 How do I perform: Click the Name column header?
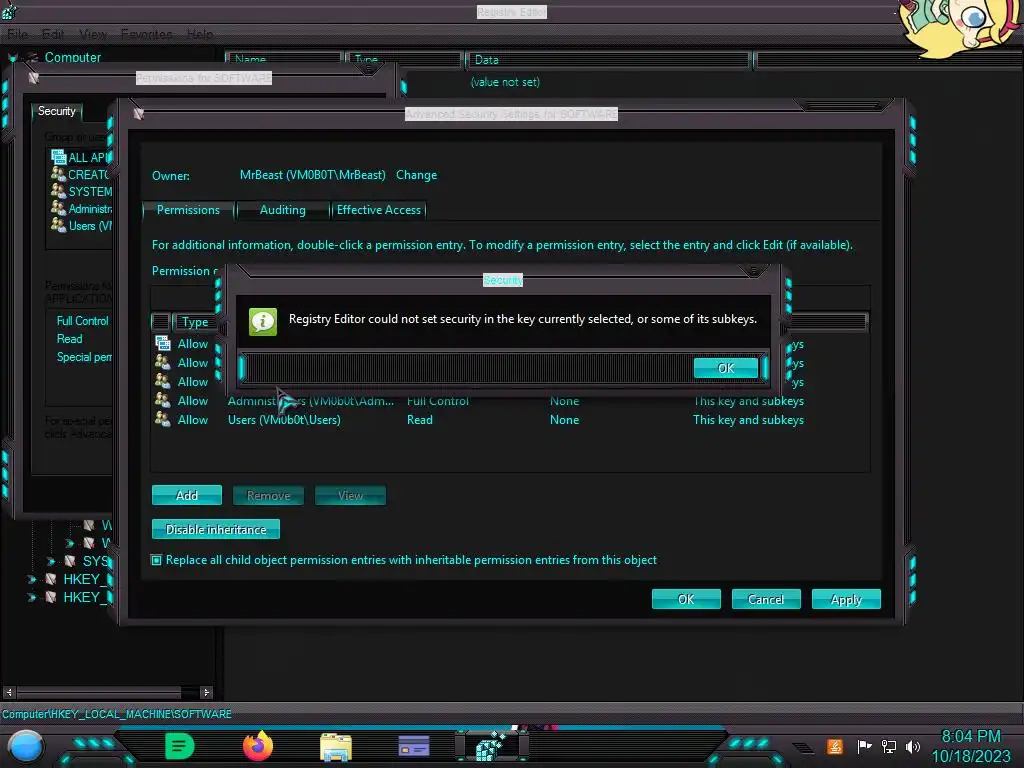pyautogui.click(x=285, y=59)
